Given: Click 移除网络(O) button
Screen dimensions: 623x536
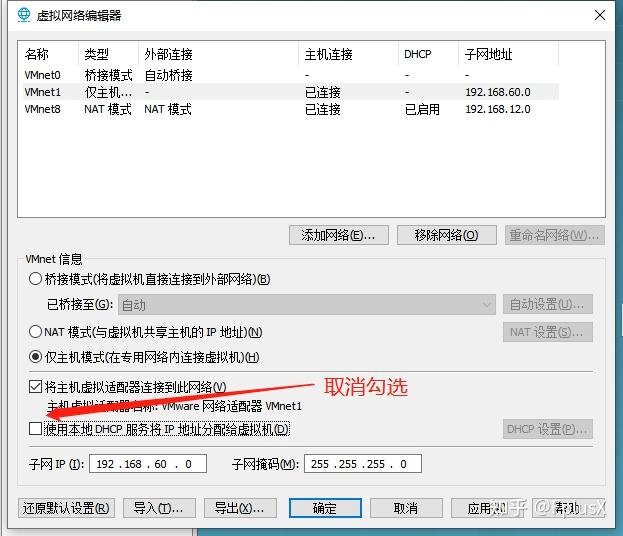Looking at the screenshot, I should [446, 235].
